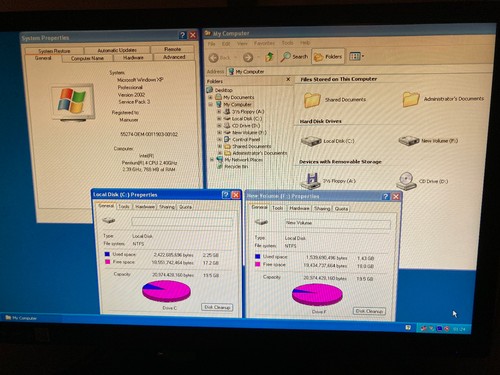Screen dimensions: 500x375
Task: Switch to Computer Name tab
Action: coord(87,58)
